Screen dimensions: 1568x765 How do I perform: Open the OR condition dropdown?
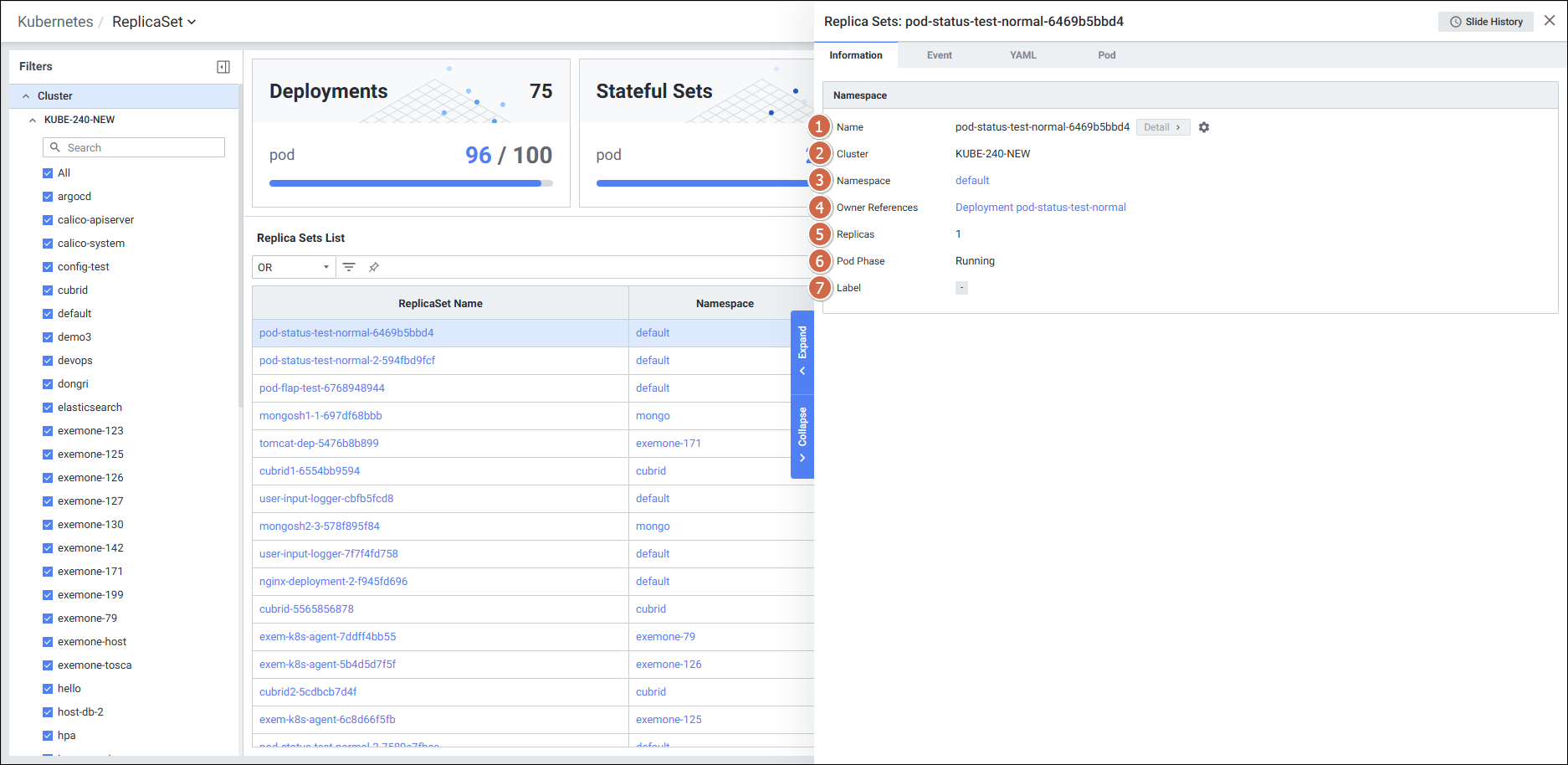(294, 267)
